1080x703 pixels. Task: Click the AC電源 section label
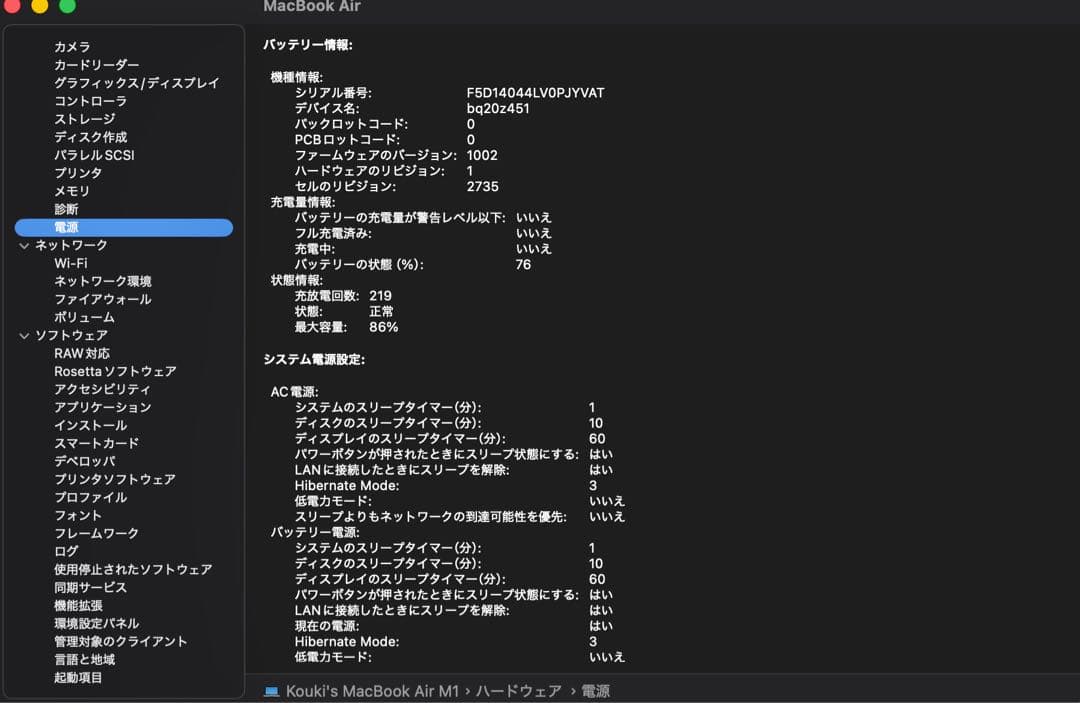[x=294, y=392]
